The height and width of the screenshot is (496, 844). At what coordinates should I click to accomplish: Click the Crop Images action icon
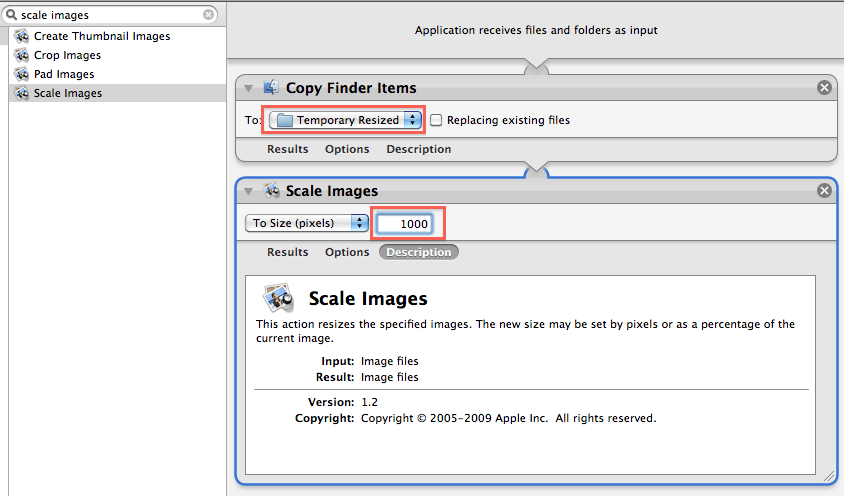22,55
